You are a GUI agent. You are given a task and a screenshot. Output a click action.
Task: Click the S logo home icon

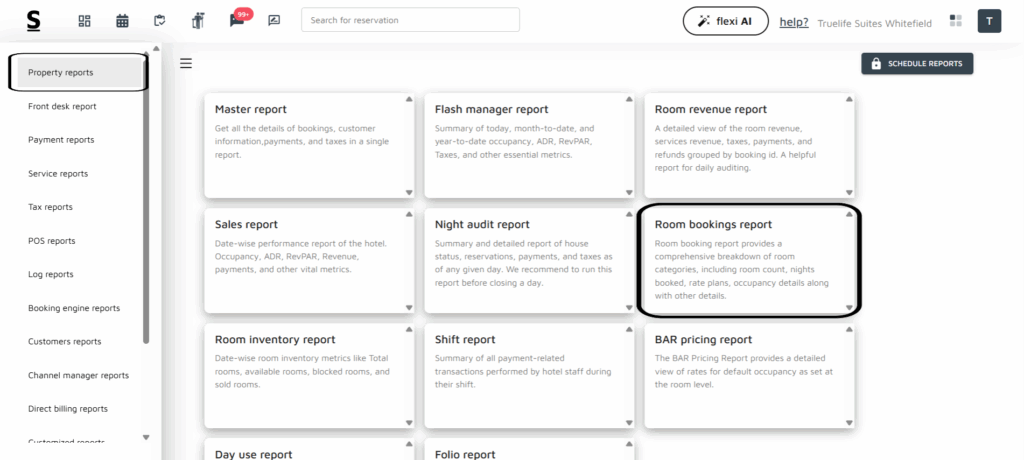tap(34, 20)
